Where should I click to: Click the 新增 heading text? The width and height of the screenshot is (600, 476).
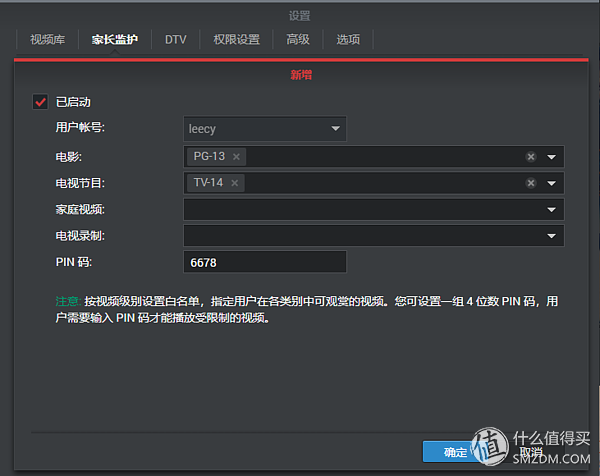click(x=301, y=75)
